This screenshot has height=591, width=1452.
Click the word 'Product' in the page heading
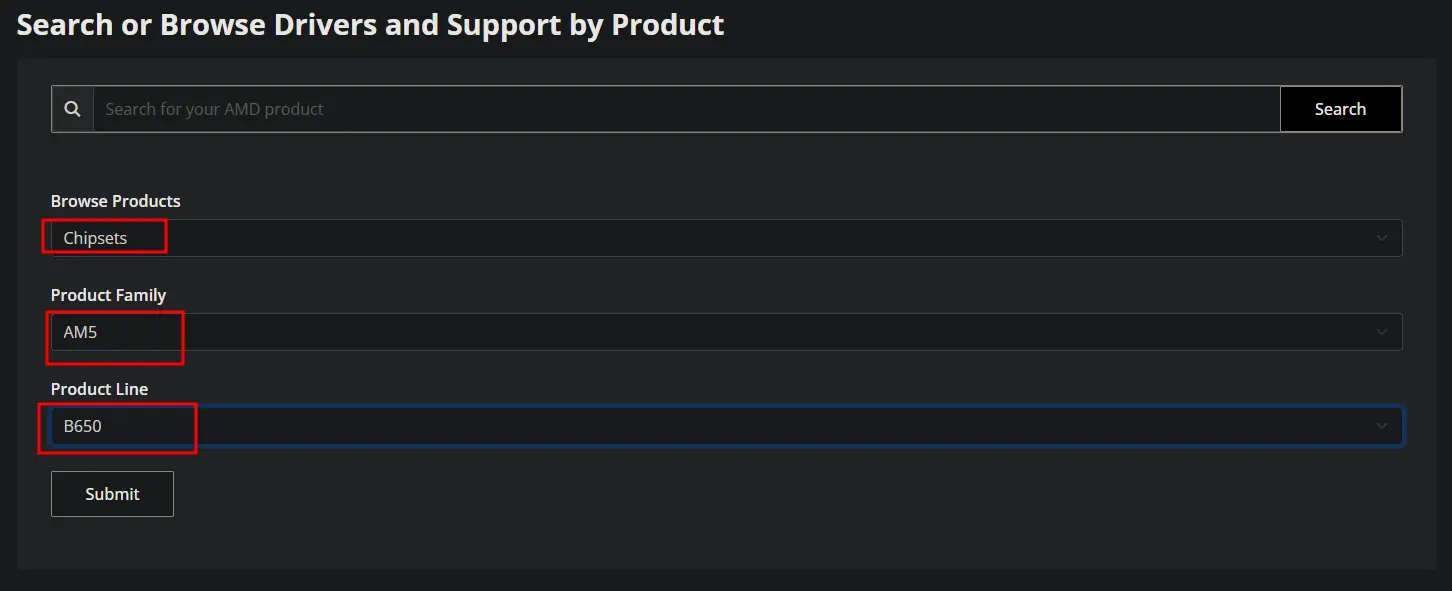[x=668, y=24]
